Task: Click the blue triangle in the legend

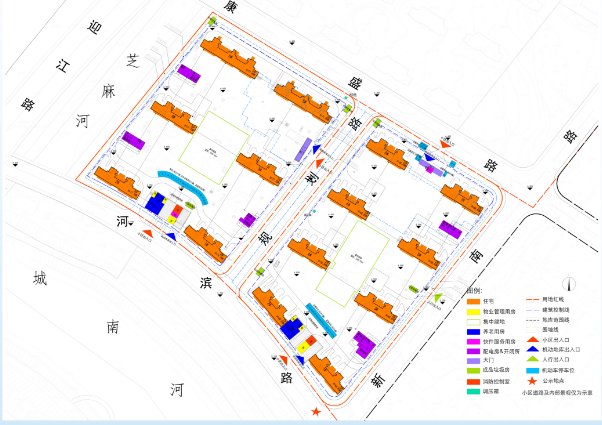Action: pos(533,350)
